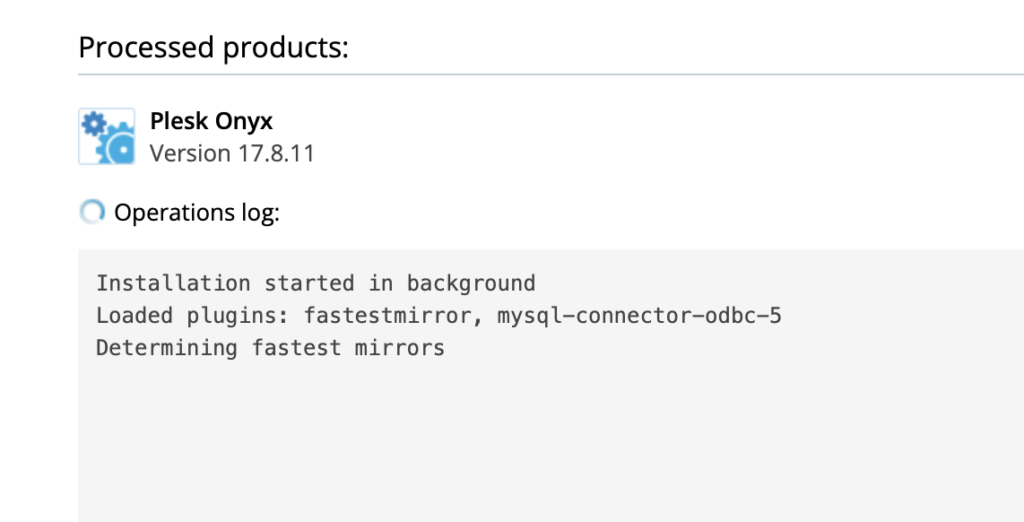Click the word "Installation" in the log

click(x=173, y=284)
